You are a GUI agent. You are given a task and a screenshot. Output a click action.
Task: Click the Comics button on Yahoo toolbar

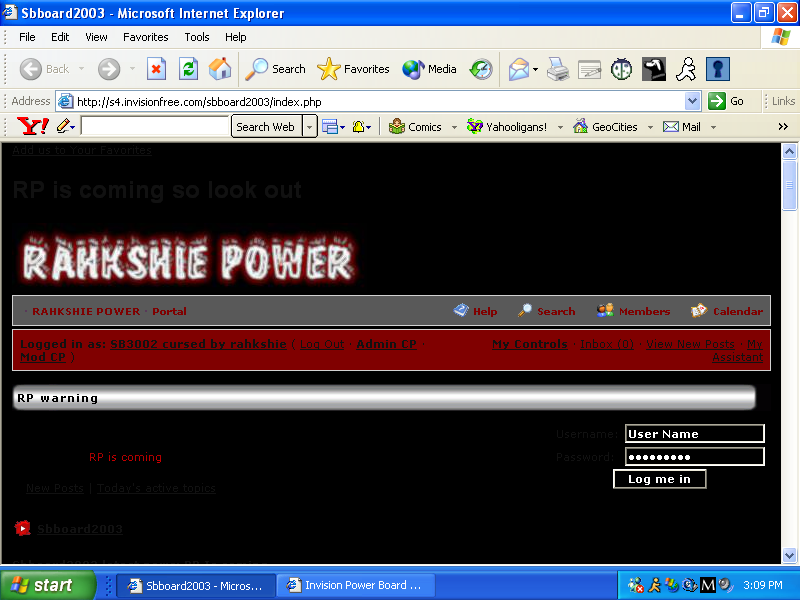point(415,127)
